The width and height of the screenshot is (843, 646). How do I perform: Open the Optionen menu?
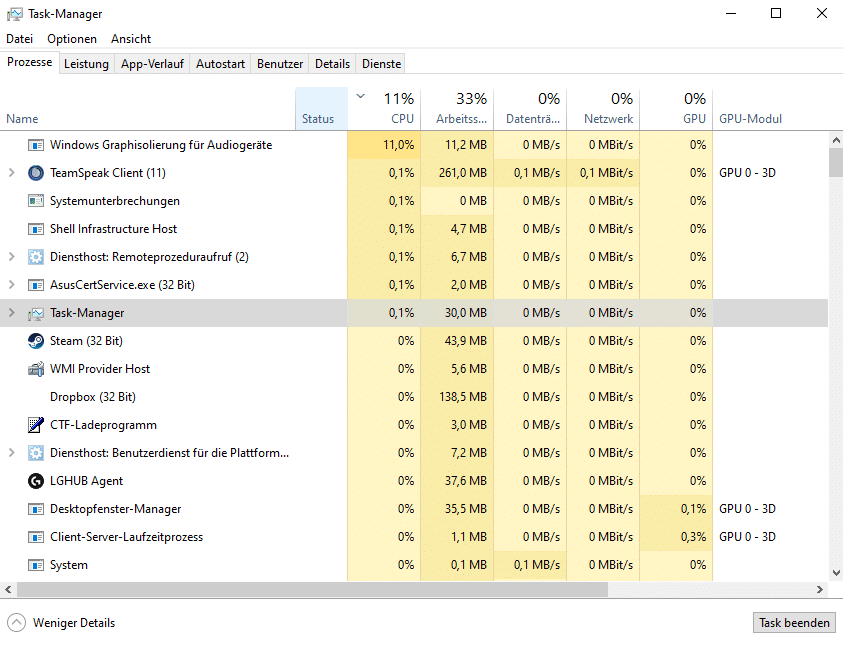(72, 39)
